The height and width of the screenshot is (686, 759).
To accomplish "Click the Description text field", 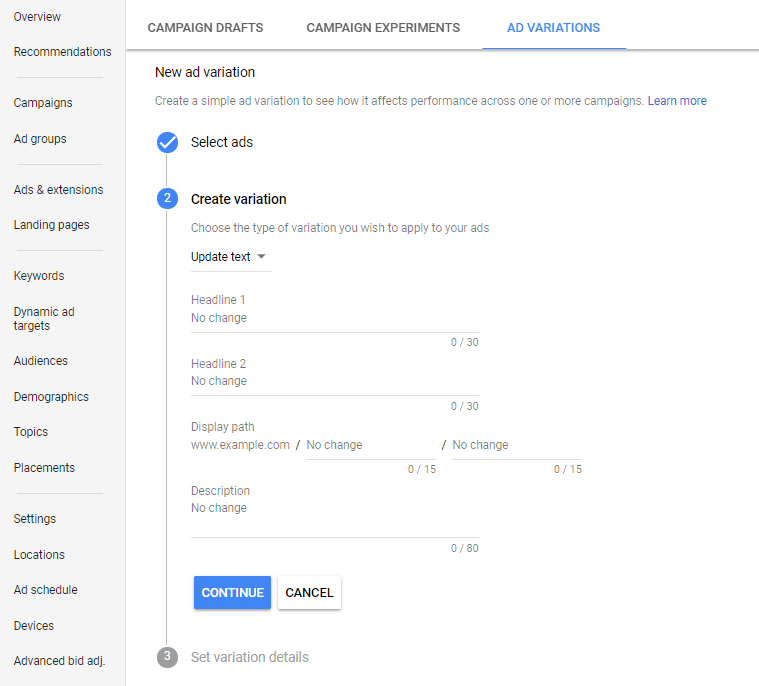I will [334, 515].
